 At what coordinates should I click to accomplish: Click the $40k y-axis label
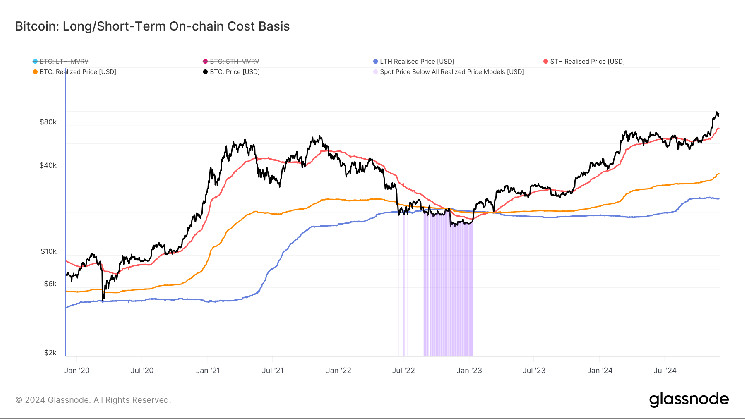click(x=48, y=165)
